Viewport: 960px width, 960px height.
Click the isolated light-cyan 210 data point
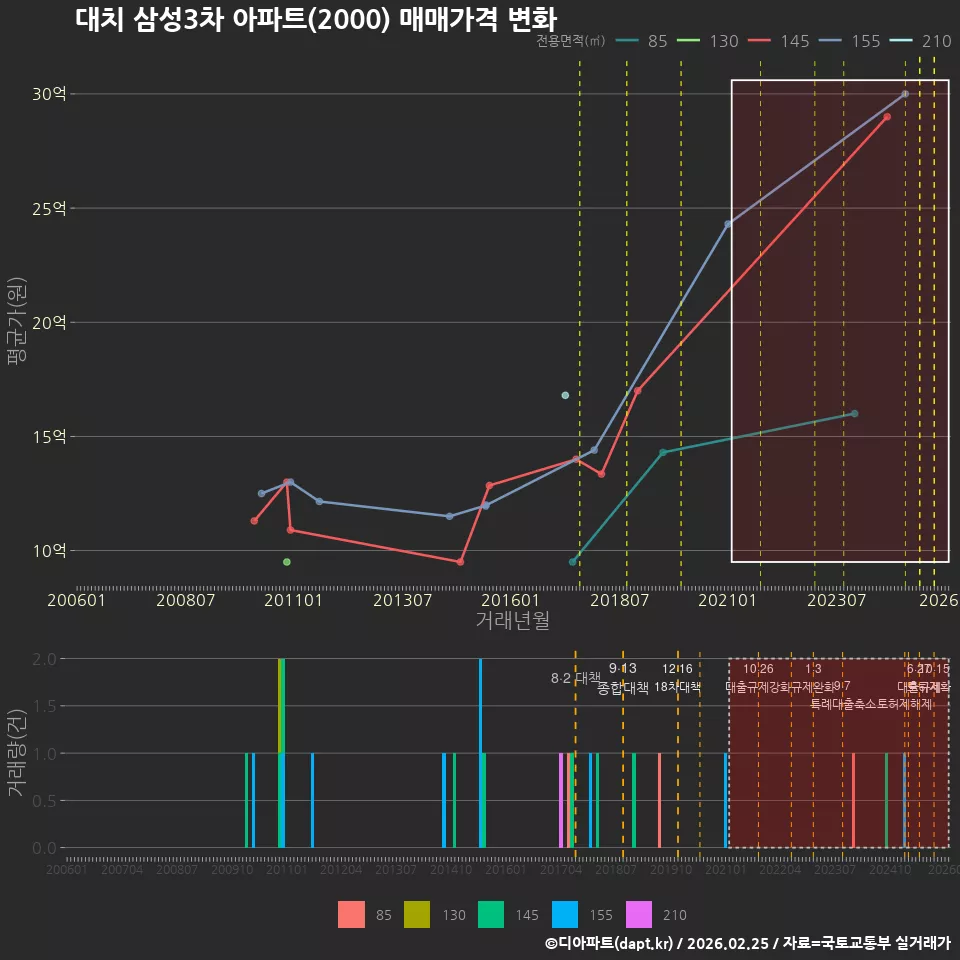click(x=565, y=396)
